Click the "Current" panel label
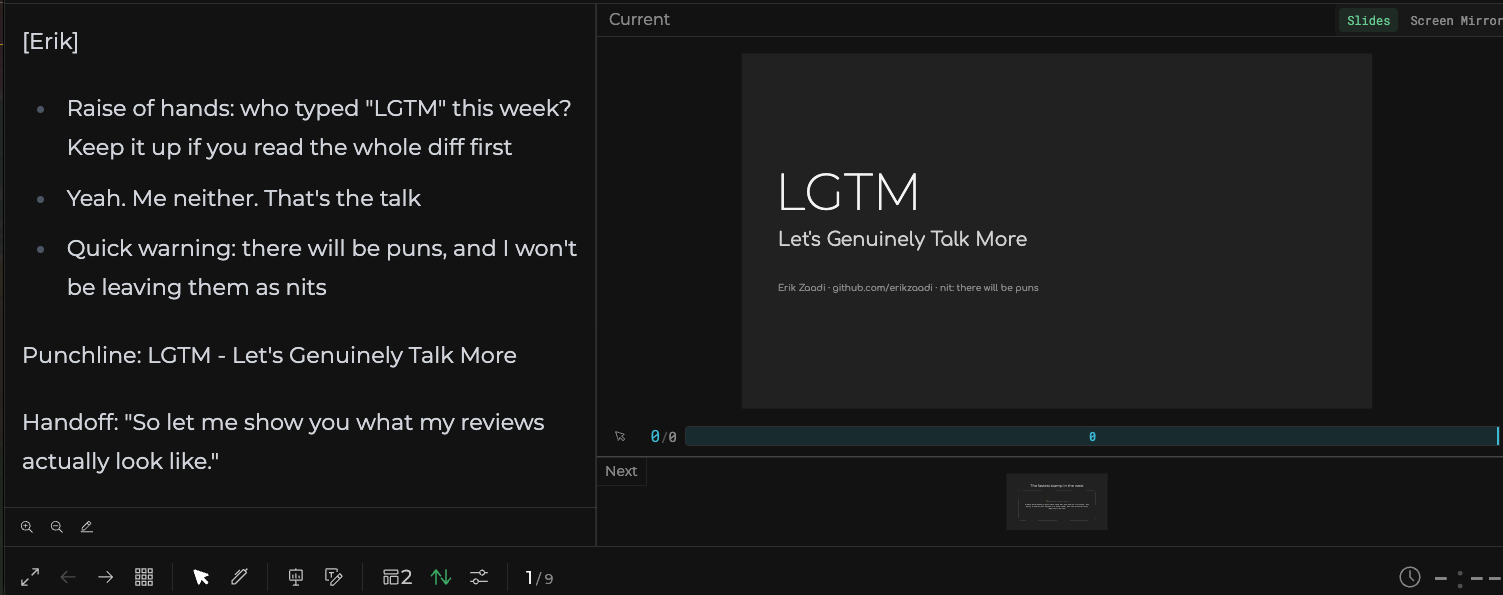The image size is (1503, 595). pos(639,19)
